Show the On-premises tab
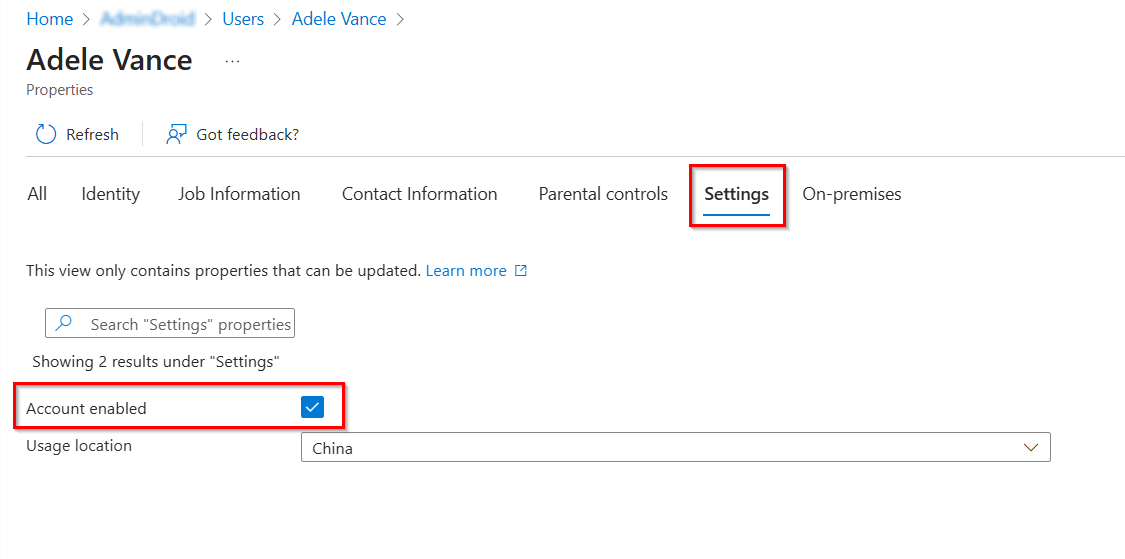 (x=852, y=194)
